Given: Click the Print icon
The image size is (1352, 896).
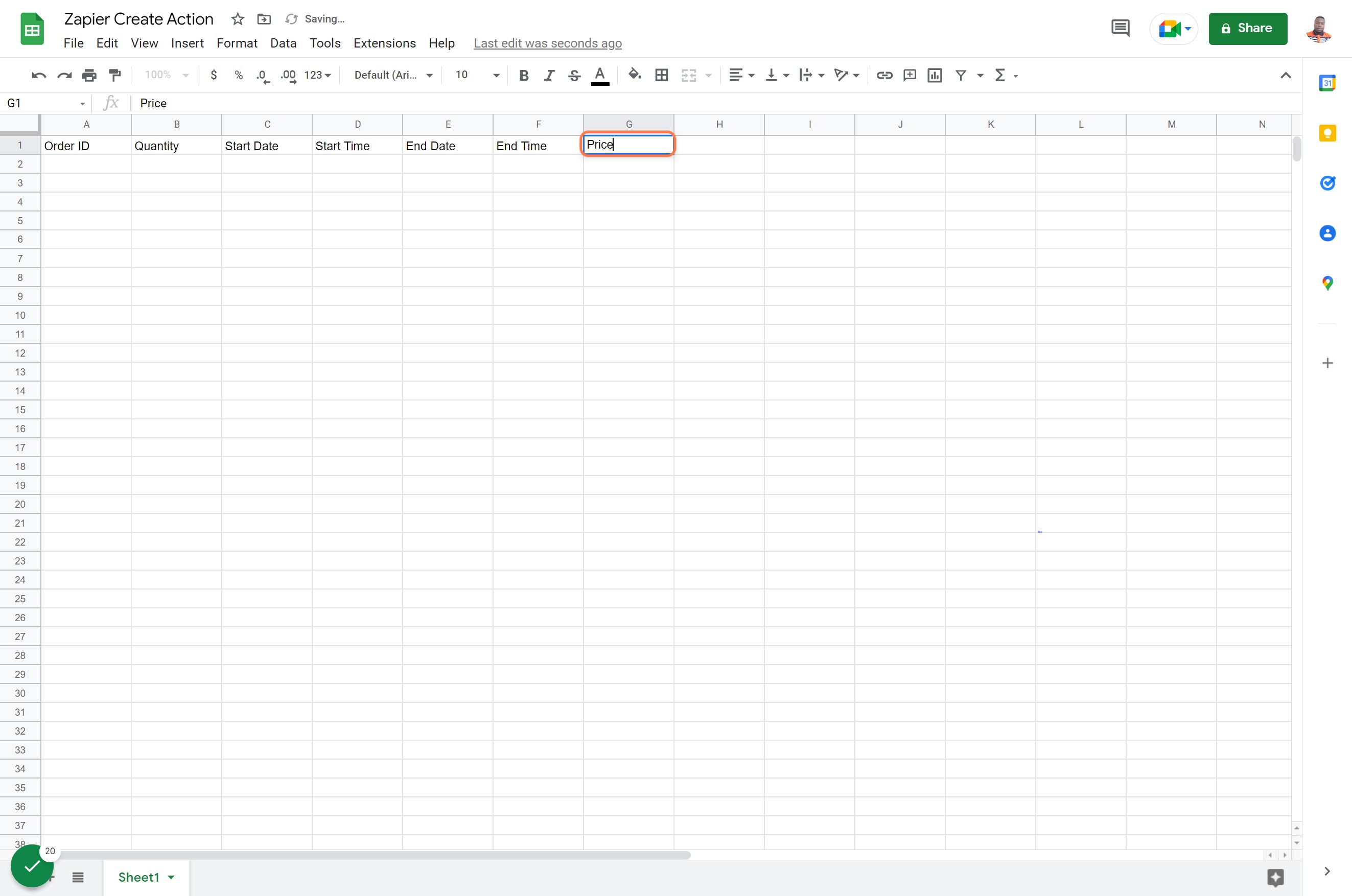Looking at the screenshot, I should click(89, 76).
